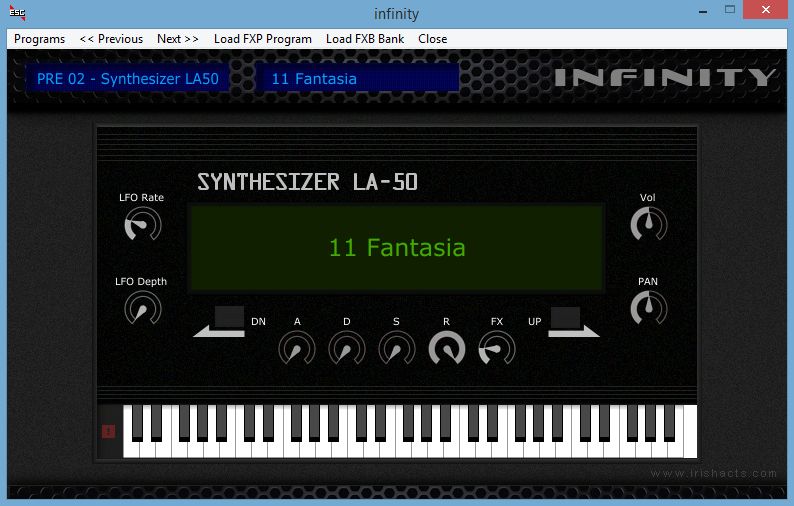Minimize the infinity window
794x506 pixels.
703,11
